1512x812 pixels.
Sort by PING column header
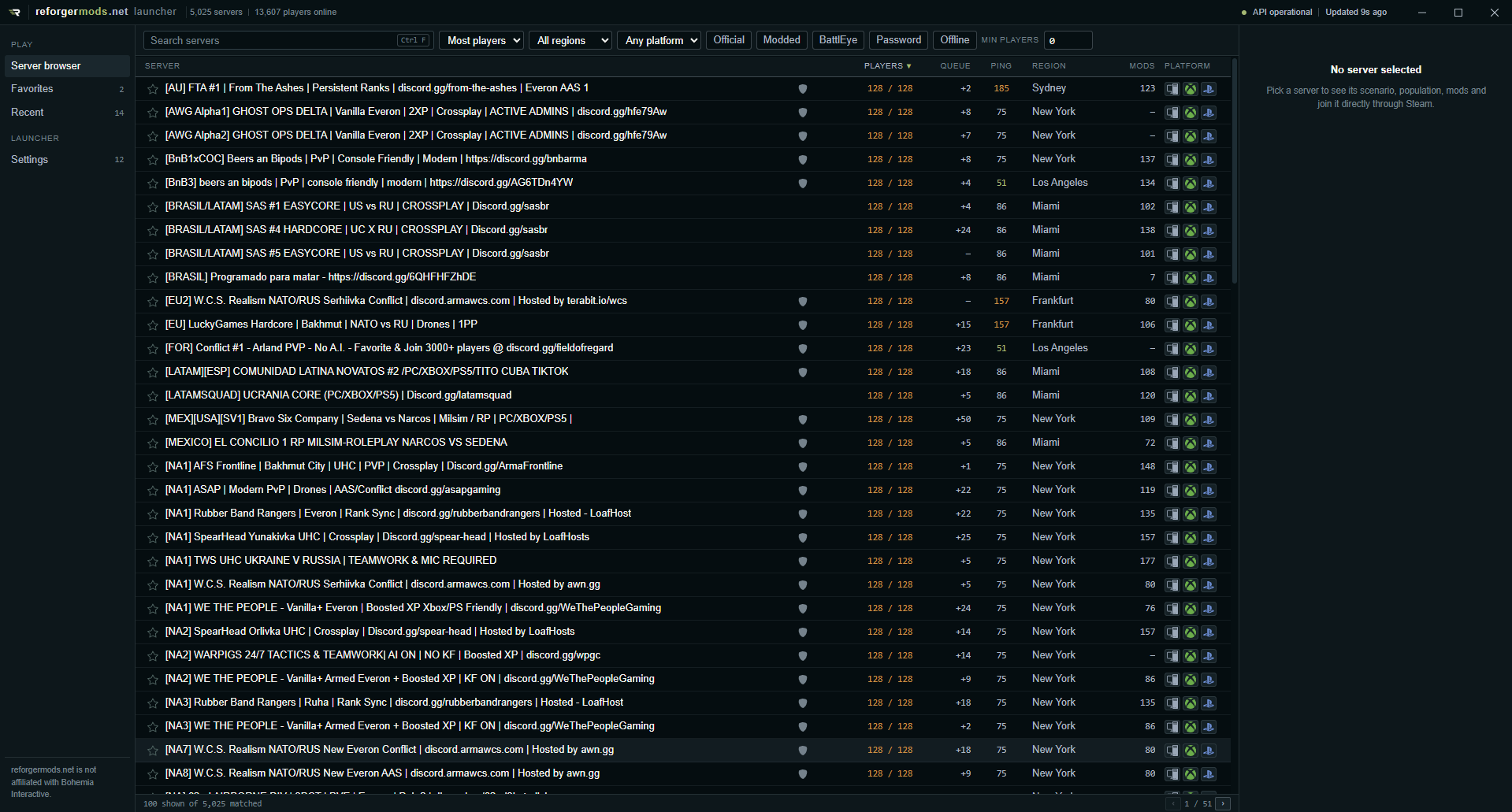click(1001, 66)
